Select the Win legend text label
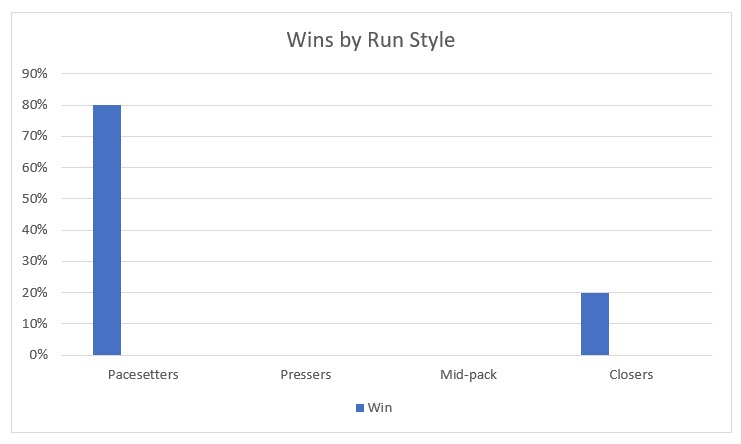The image size is (741, 444). (x=380, y=408)
